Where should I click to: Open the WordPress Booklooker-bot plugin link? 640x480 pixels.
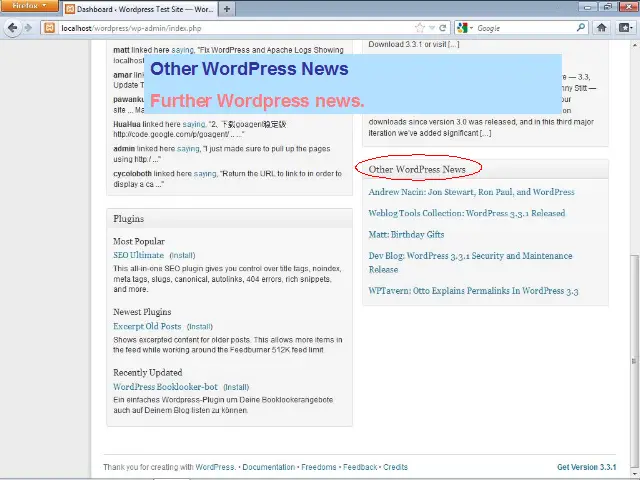[165, 387]
